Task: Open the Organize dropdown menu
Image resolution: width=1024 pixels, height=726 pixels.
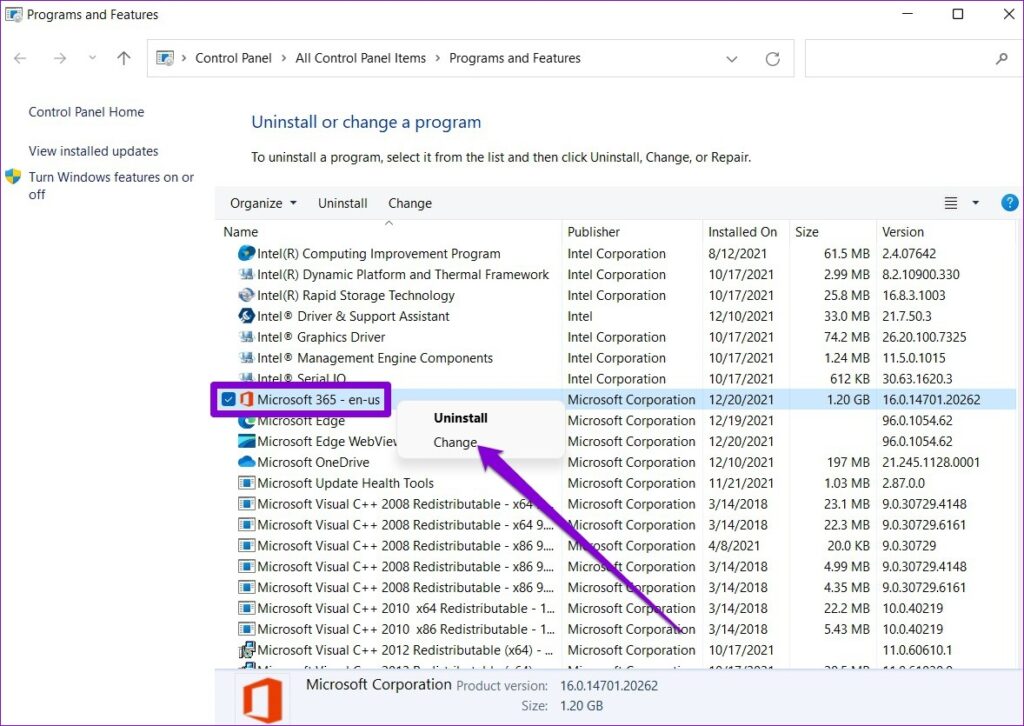Action: tap(263, 203)
